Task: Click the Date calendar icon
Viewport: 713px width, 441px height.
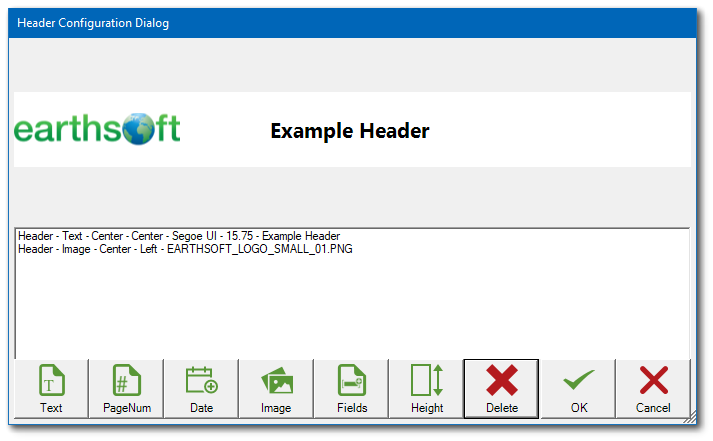Action: pos(201,381)
